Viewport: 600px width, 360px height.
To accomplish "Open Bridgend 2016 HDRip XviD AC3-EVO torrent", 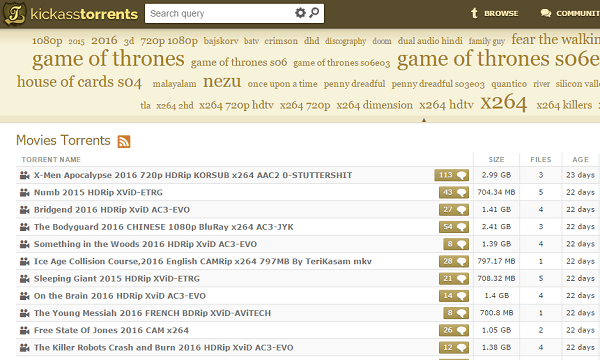I will (x=112, y=210).
